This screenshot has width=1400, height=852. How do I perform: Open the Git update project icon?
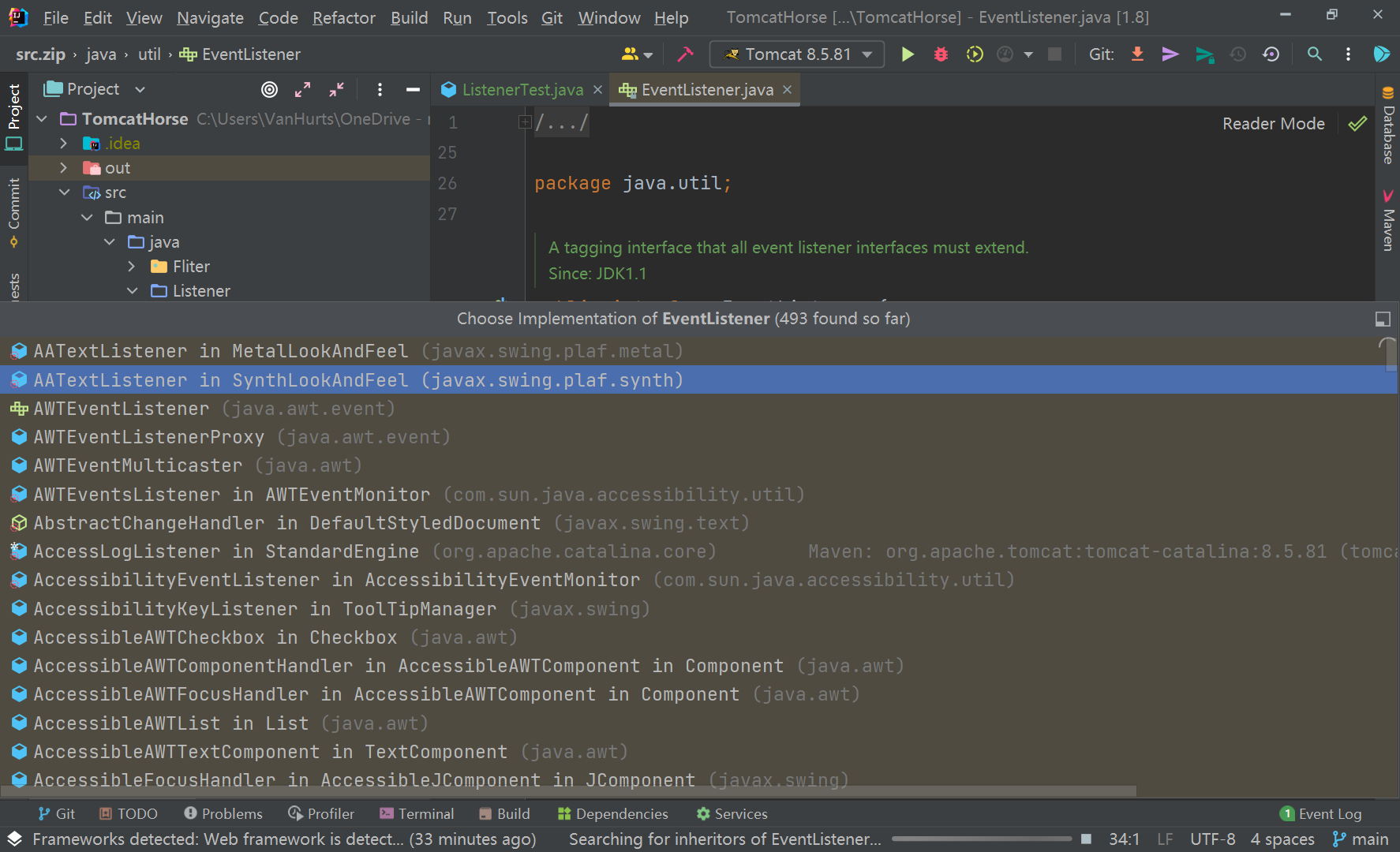[x=1136, y=54]
